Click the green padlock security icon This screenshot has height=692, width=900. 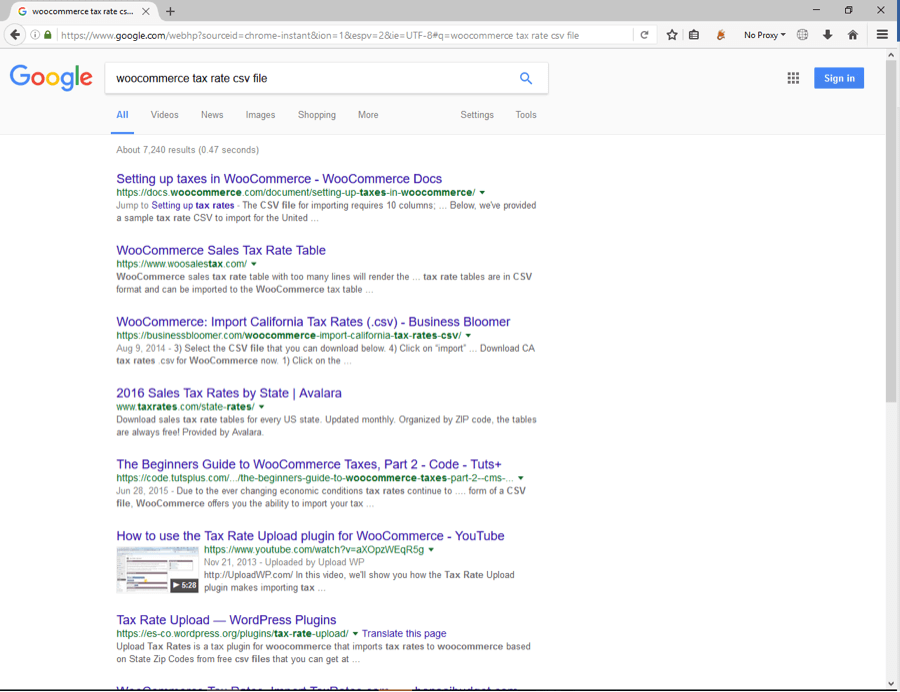click(x=48, y=35)
